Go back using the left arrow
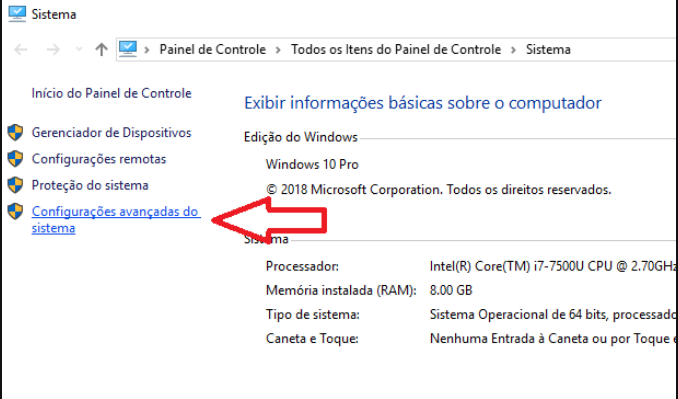Screen dimensions: 678x399 (x=21, y=49)
